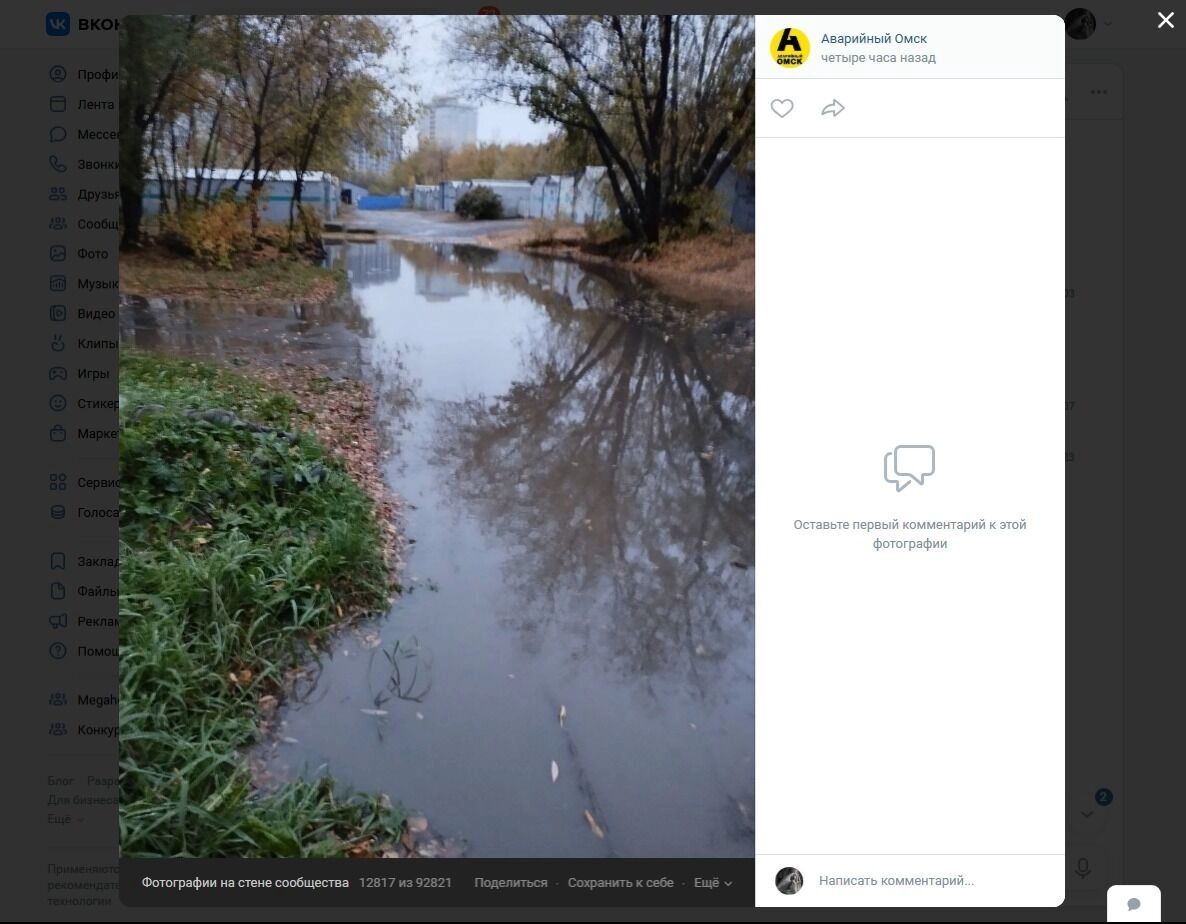The image size is (1186, 924).
Task: Open the Games controller icon
Action: pyautogui.click(x=58, y=373)
